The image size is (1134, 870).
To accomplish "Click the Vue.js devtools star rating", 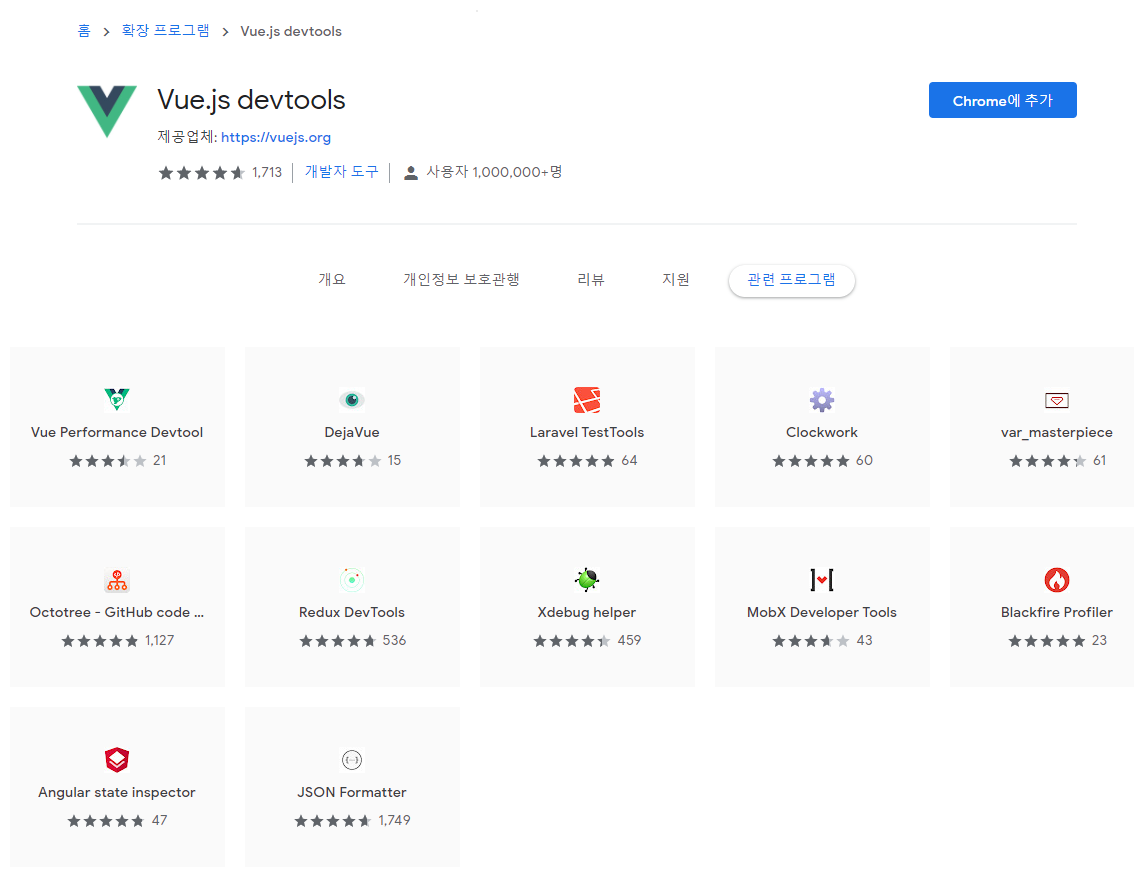I will tap(201, 173).
